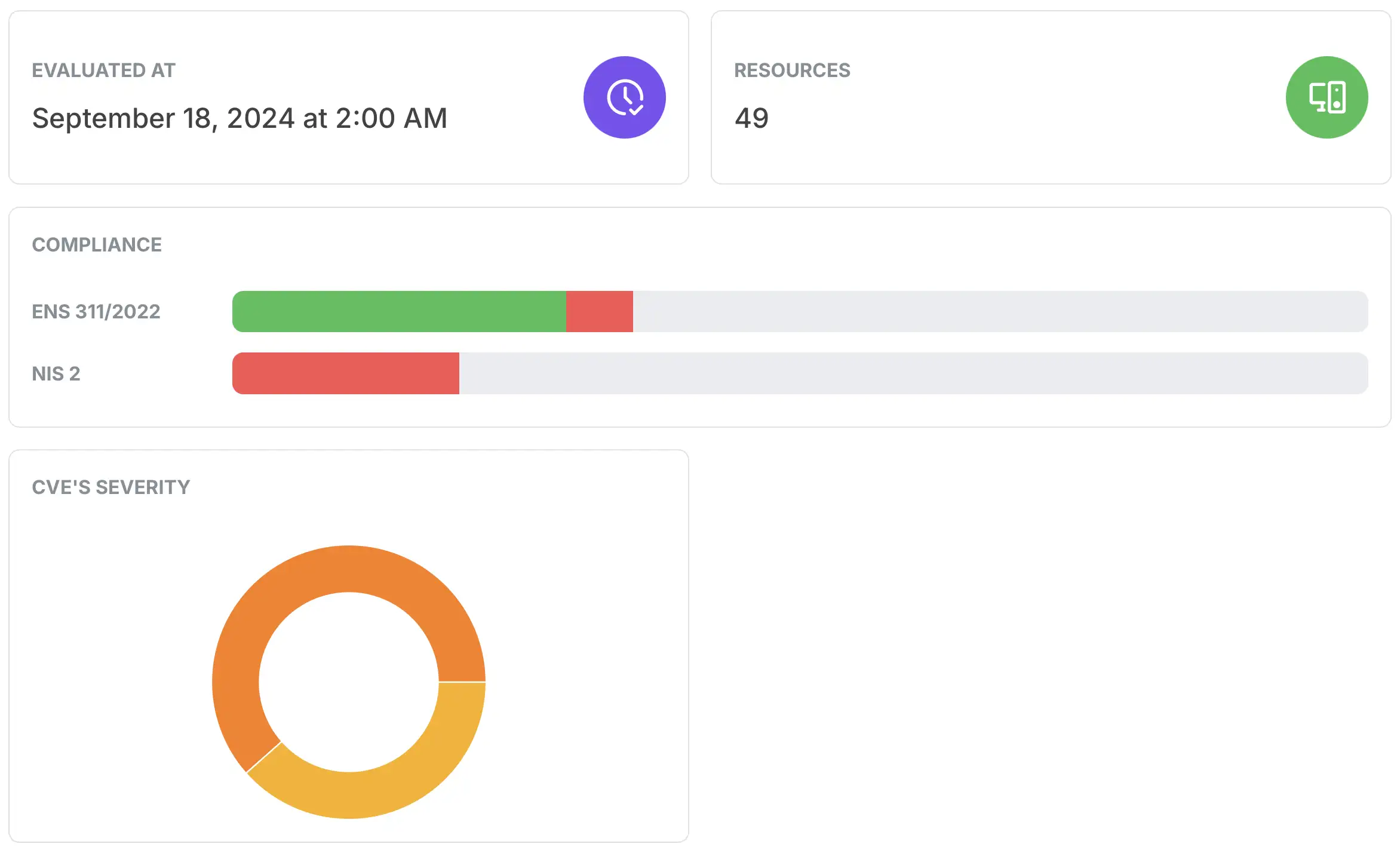Click the ENS 311/2022 label
This screenshot has width=1400, height=853.
pos(96,311)
